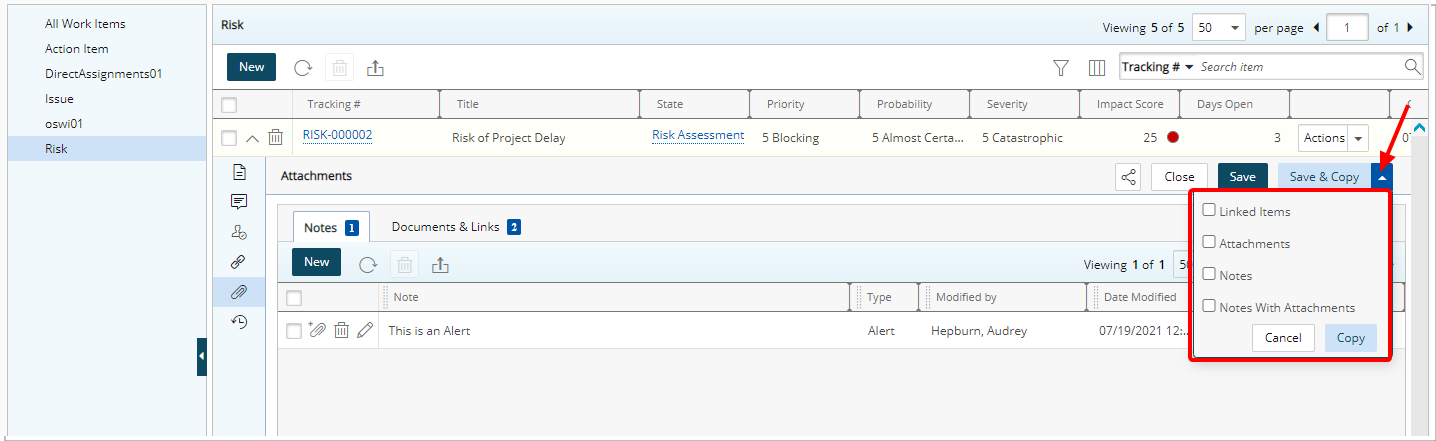The height and width of the screenshot is (441, 1436).
Task: Open the comments icon in side panel
Action: (x=239, y=202)
